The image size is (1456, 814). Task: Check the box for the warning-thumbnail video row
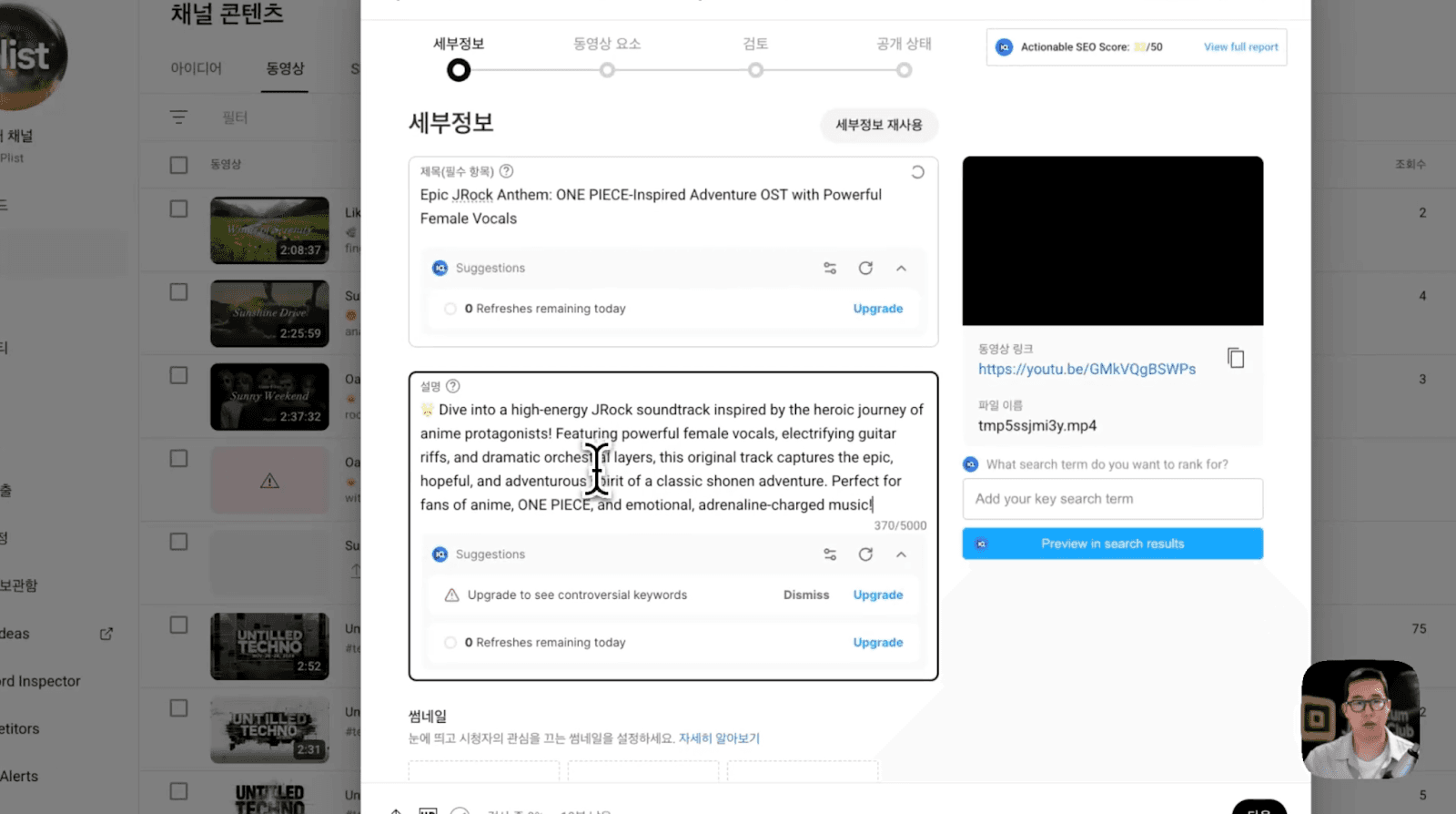pos(178,459)
